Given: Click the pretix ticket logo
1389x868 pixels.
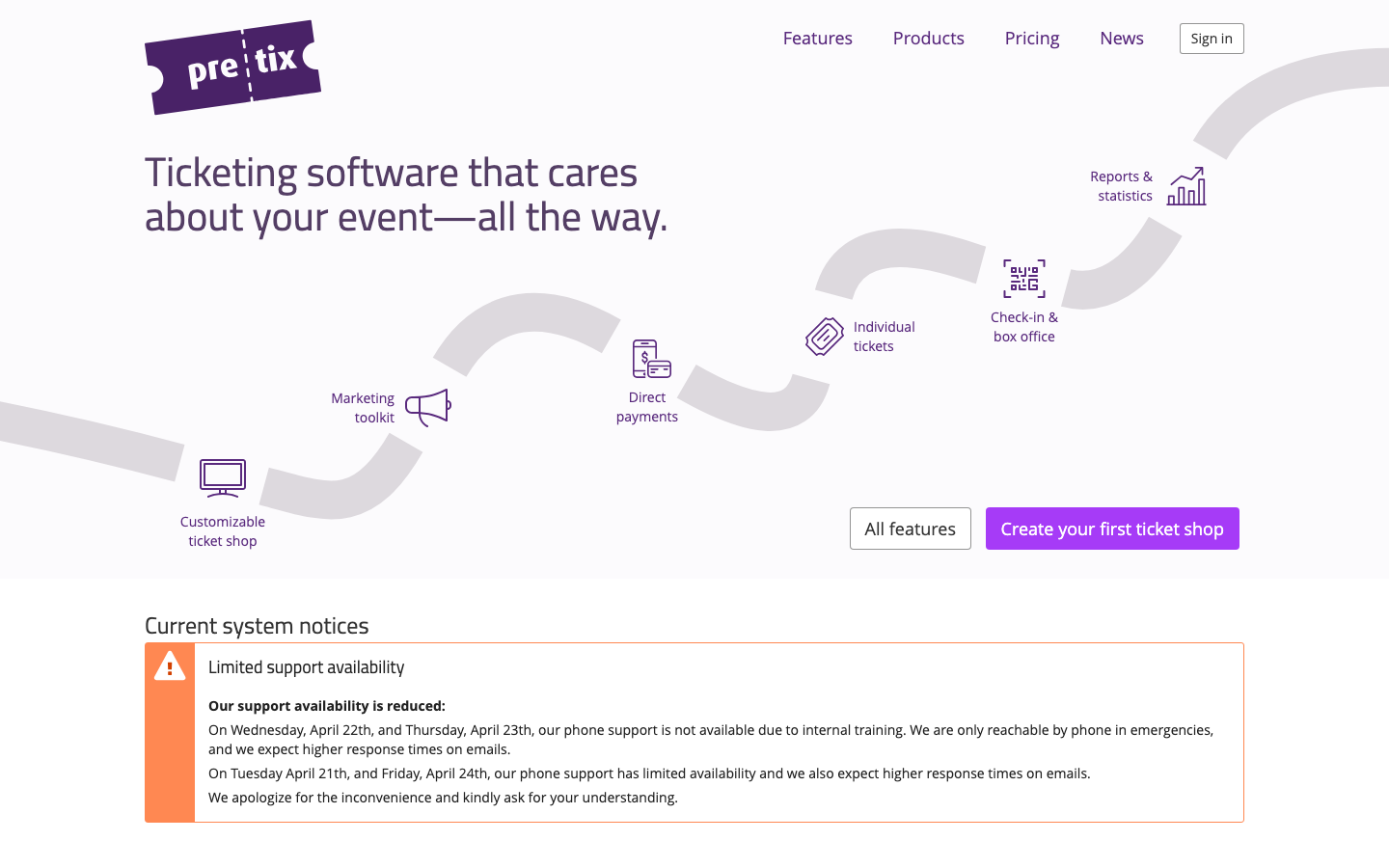Looking at the screenshot, I should tap(231, 66).
